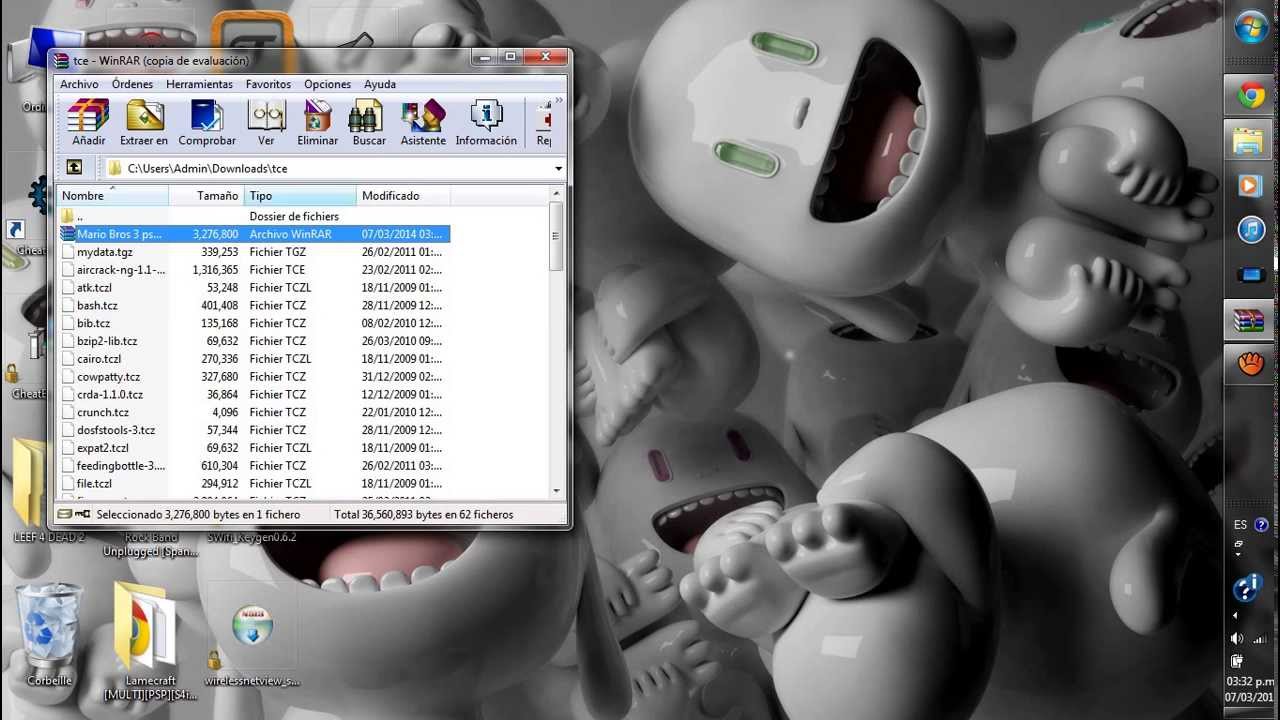The height and width of the screenshot is (720, 1280).
Task: Open Google Chrome from the taskbar
Action: pyautogui.click(x=1250, y=96)
